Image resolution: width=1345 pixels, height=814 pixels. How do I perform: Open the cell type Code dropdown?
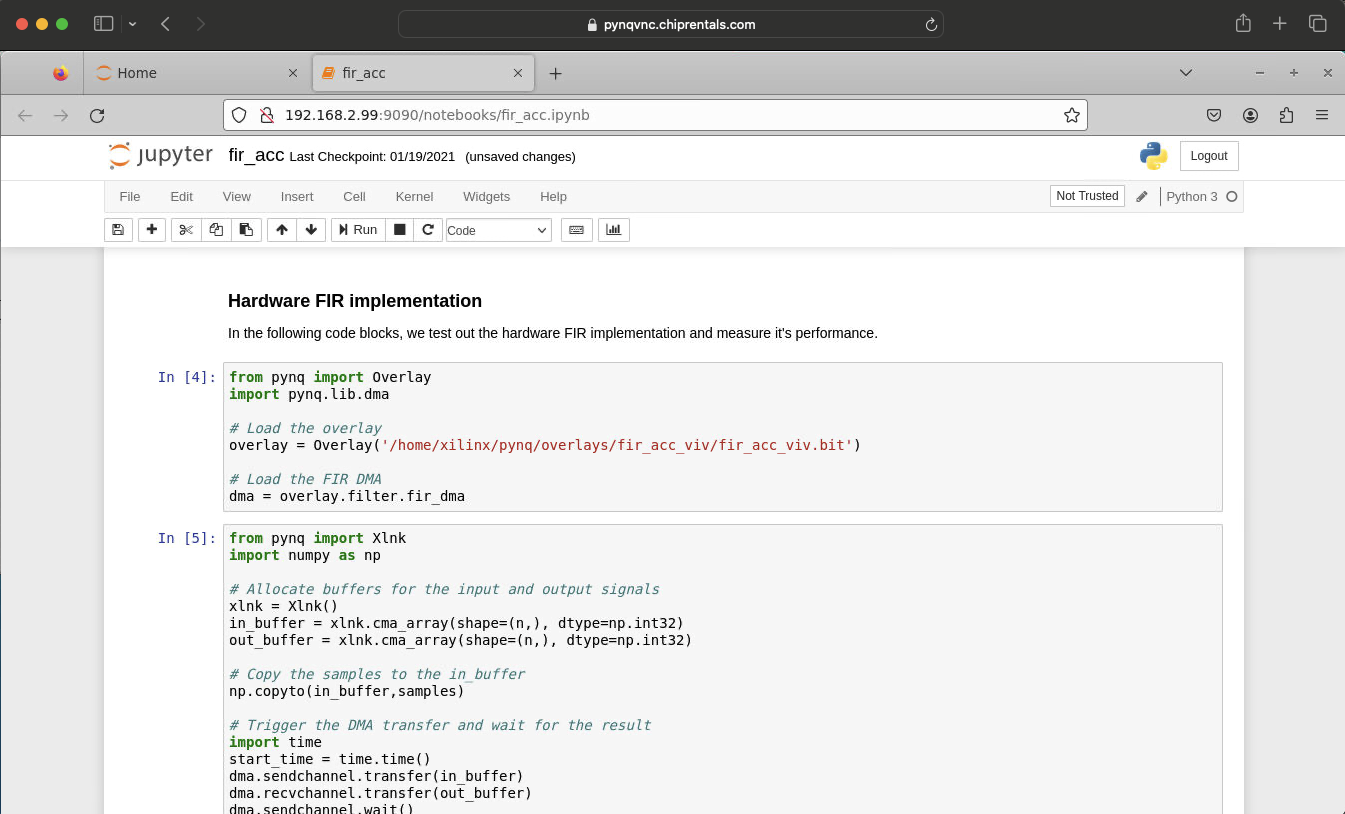pyautogui.click(x=498, y=230)
